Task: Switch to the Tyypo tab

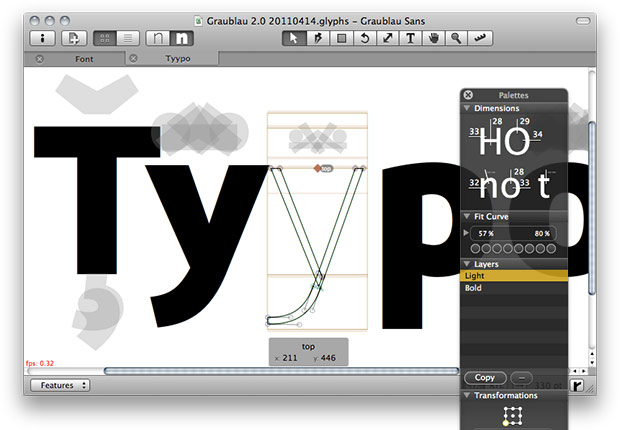Action: pos(178,59)
